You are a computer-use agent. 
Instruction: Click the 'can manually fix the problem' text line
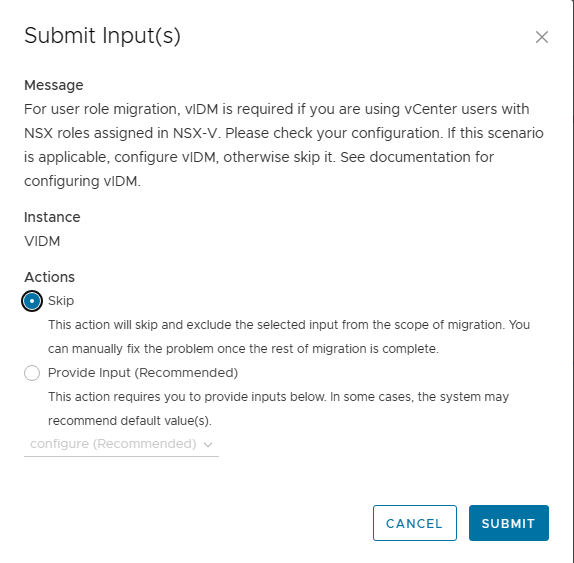coord(243,349)
